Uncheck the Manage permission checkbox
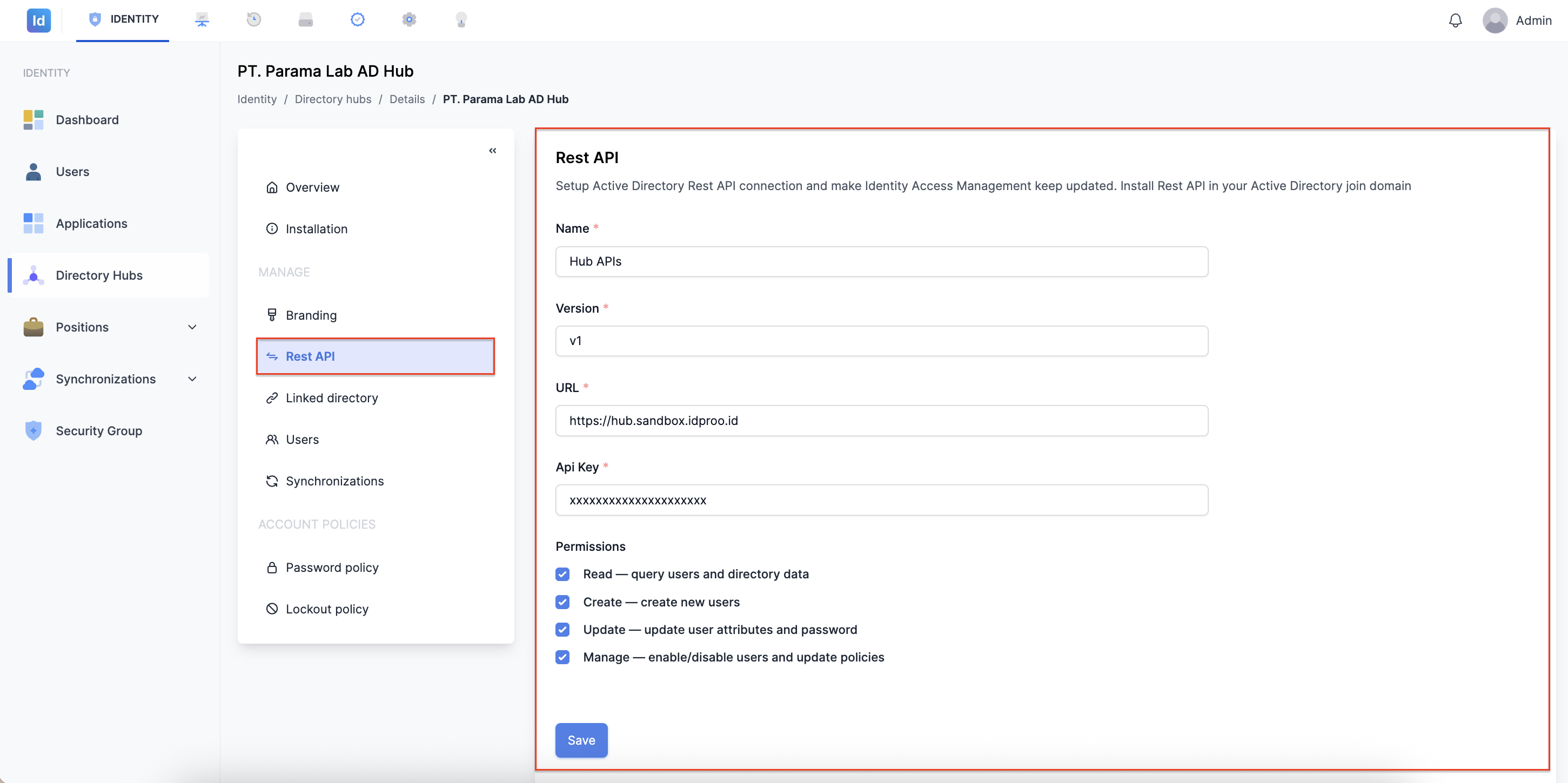 click(x=562, y=657)
